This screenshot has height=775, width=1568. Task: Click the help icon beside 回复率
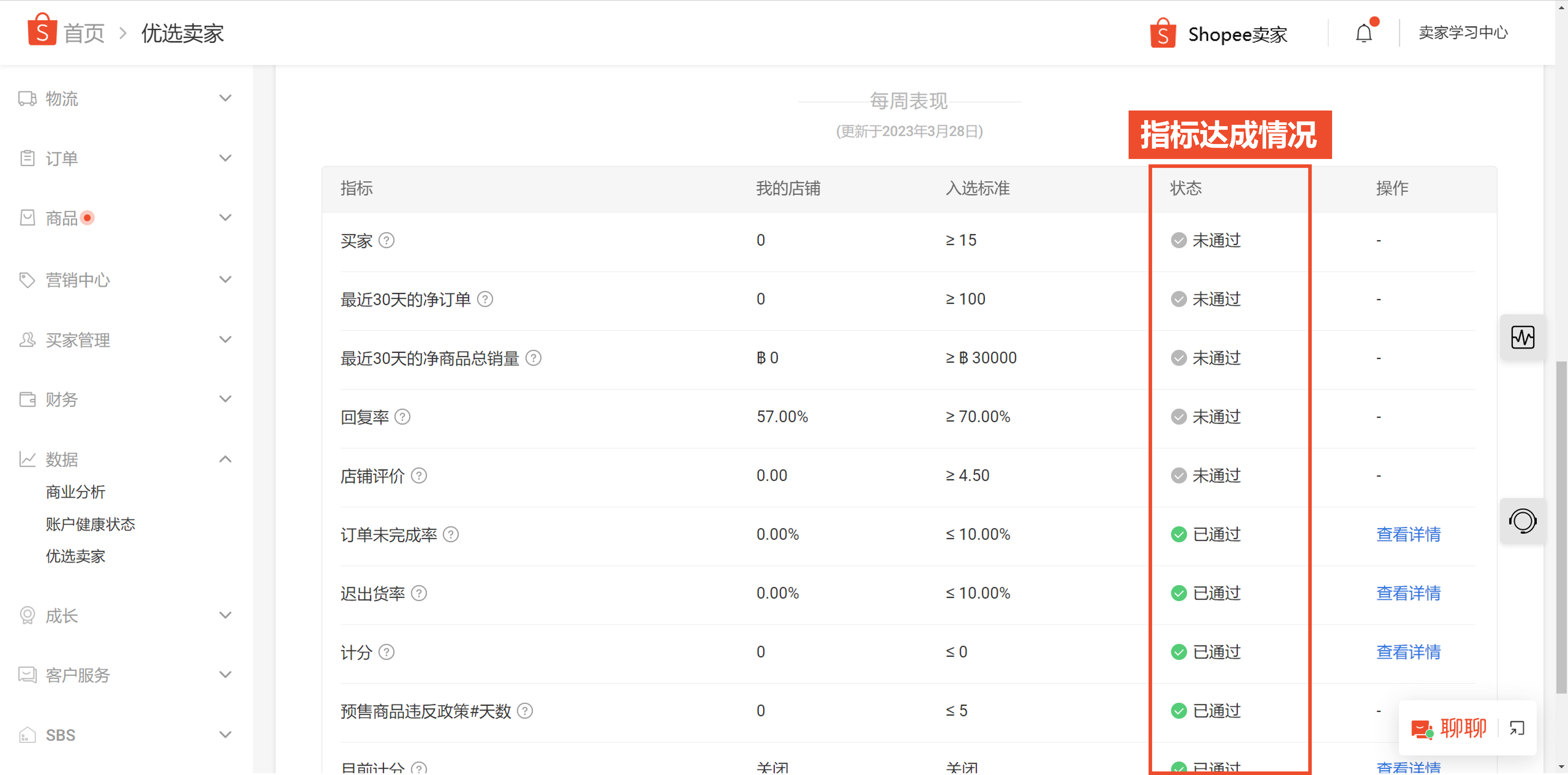(402, 417)
